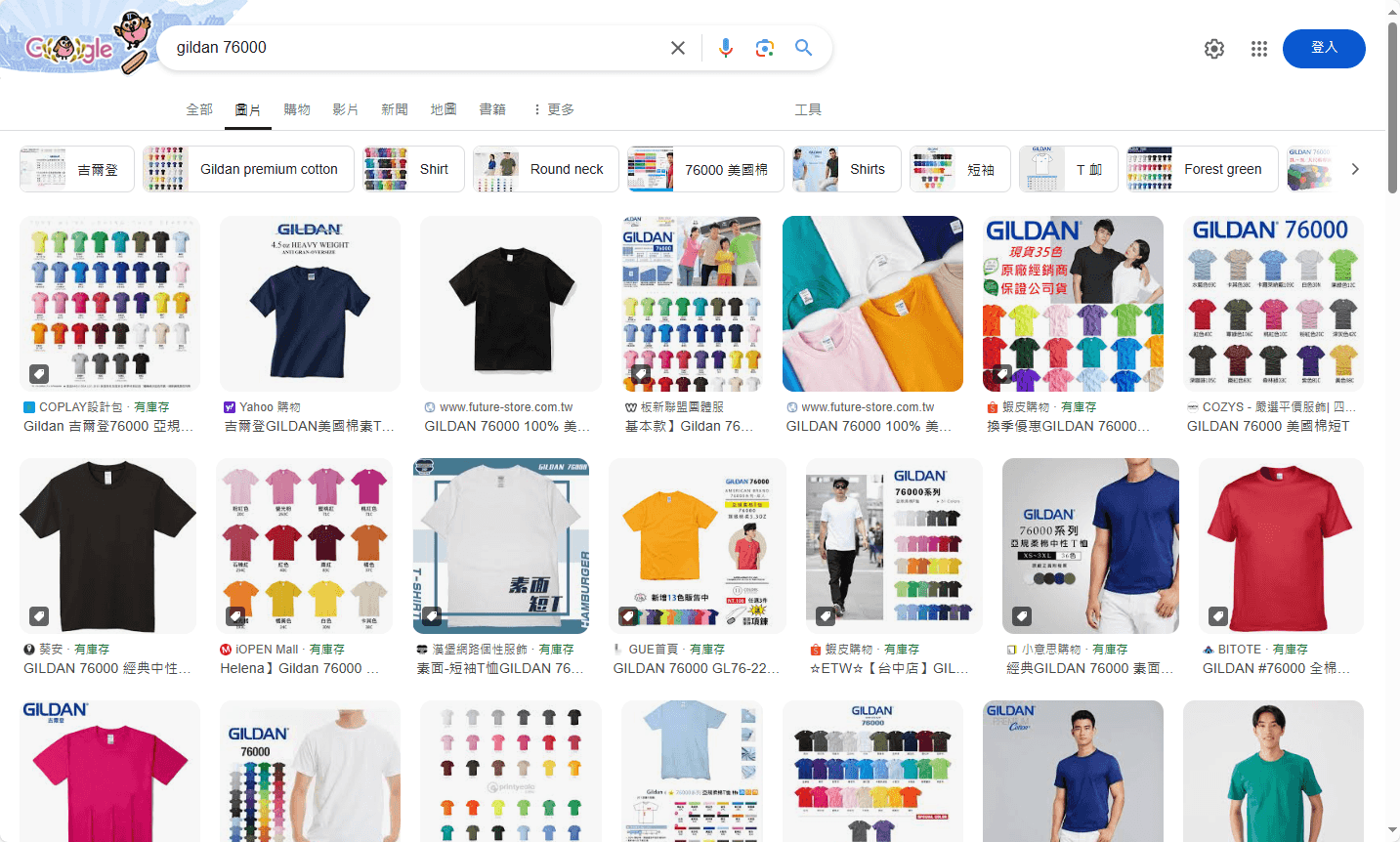Open the 工具 filter options
Screen dimensions: 1400x842
coord(808,109)
